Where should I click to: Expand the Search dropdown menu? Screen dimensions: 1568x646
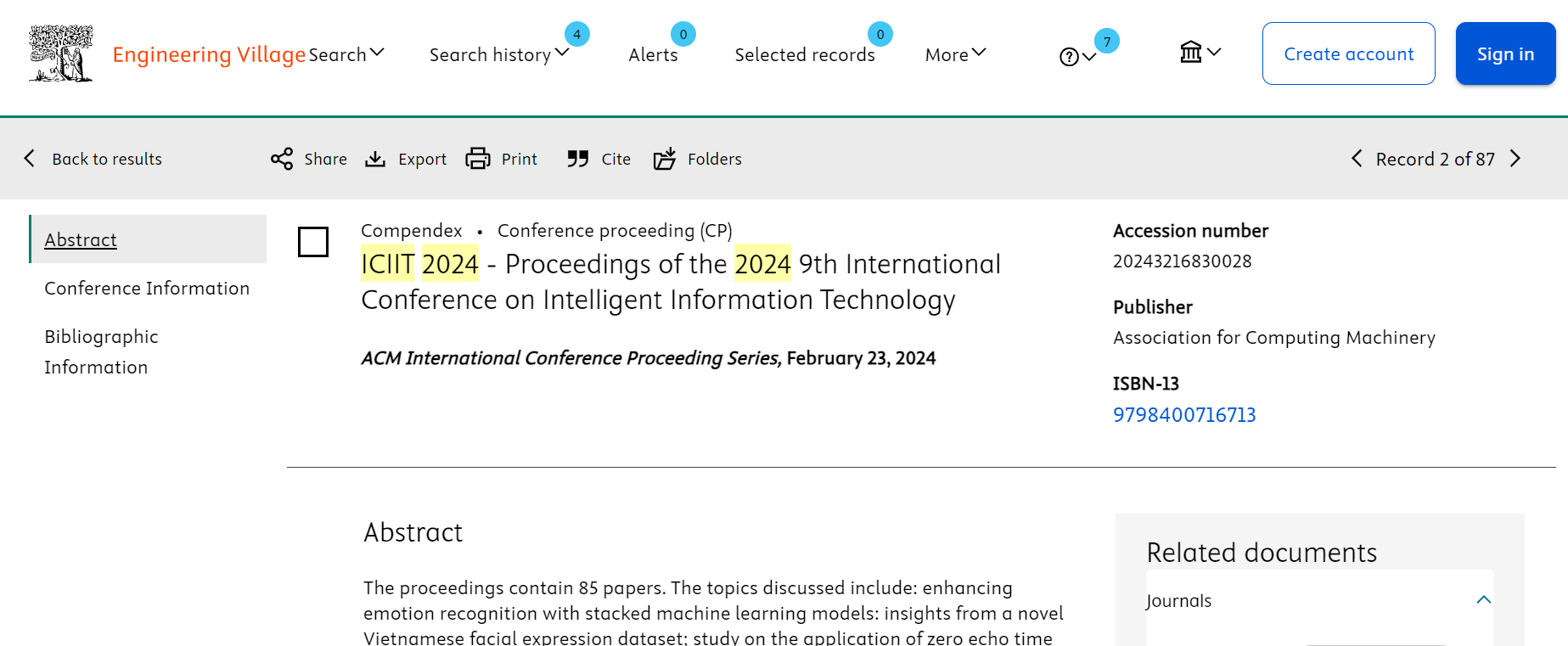pos(346,54)
